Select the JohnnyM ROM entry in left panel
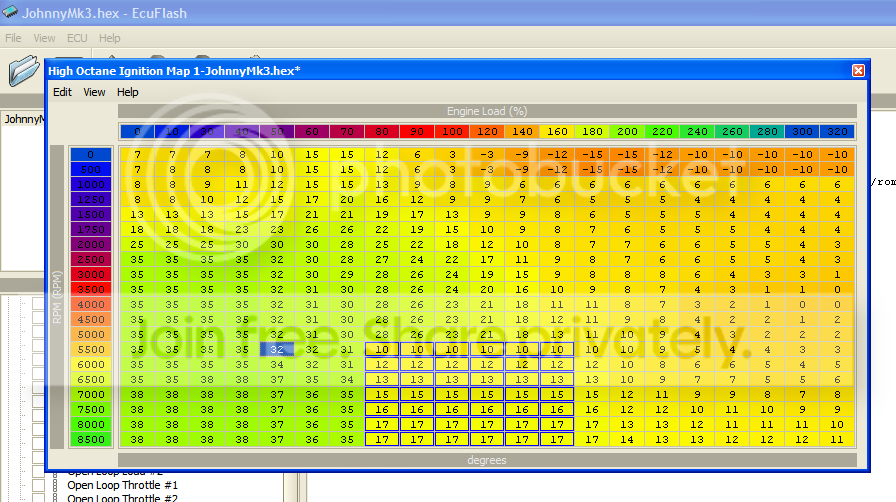The height and width of the screenshot is (502, 896). 24,119
